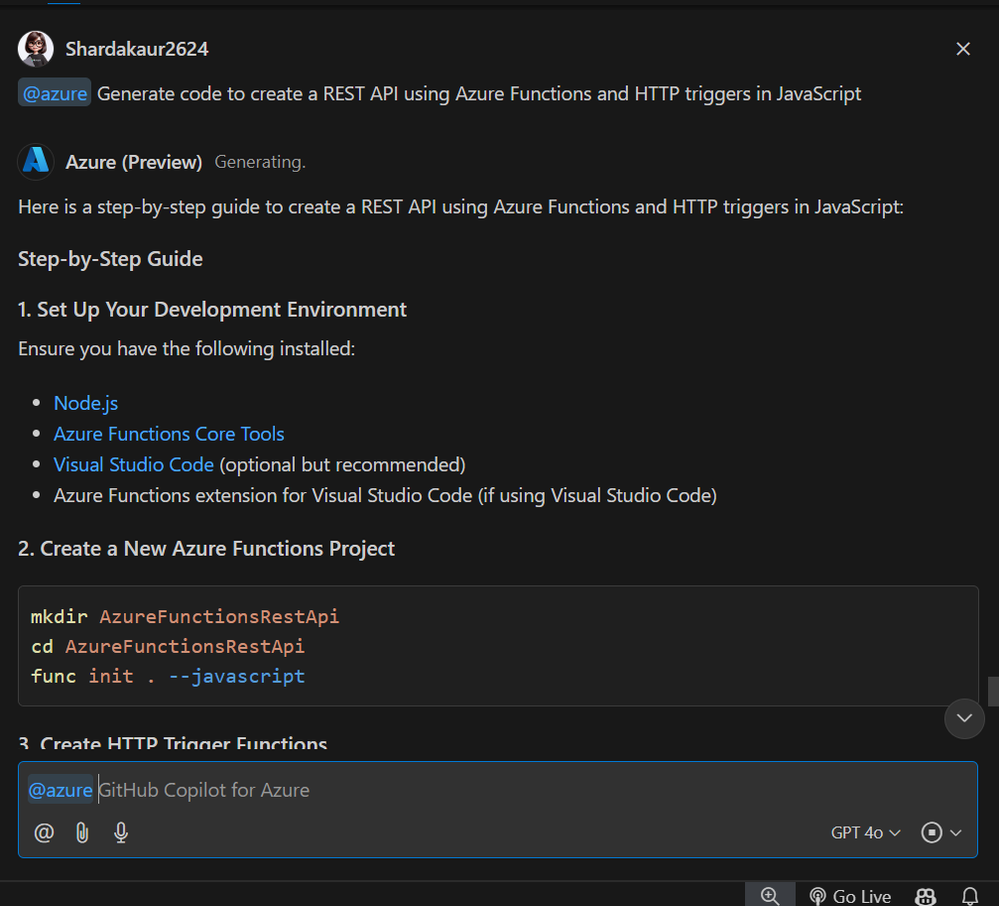
Task: Click the Shardakaur2624 user avatar
Action: pos(36,48)
